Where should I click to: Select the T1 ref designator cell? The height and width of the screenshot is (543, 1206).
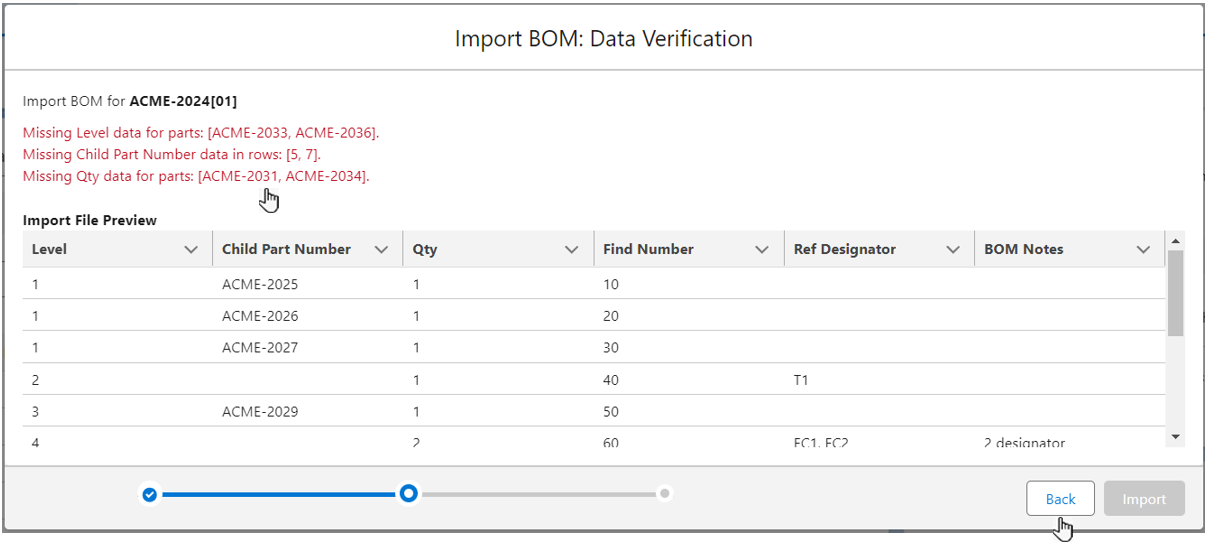tap(801, 380)
